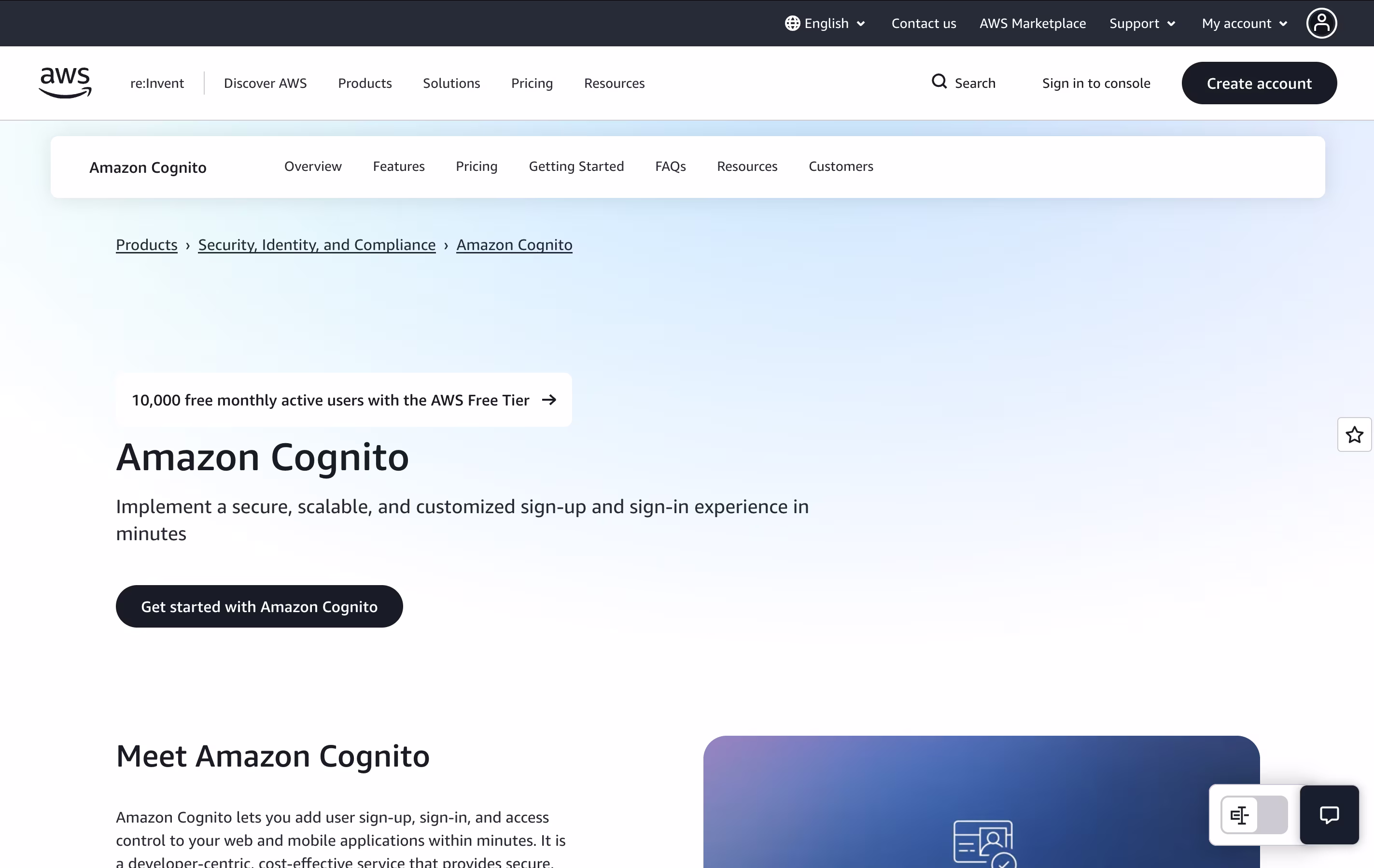Click the Meet Amazon Cognito heading

(x=273, y=756)
